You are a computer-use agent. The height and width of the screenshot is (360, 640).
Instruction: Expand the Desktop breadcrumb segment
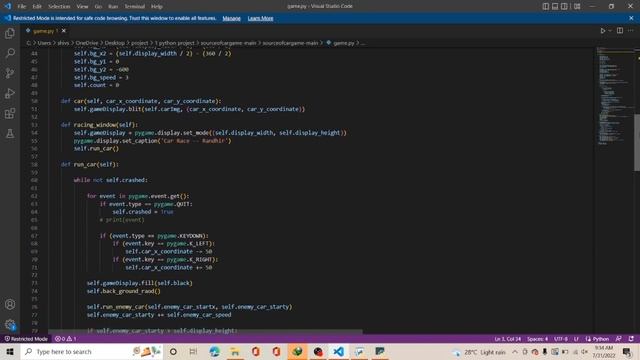114,43
